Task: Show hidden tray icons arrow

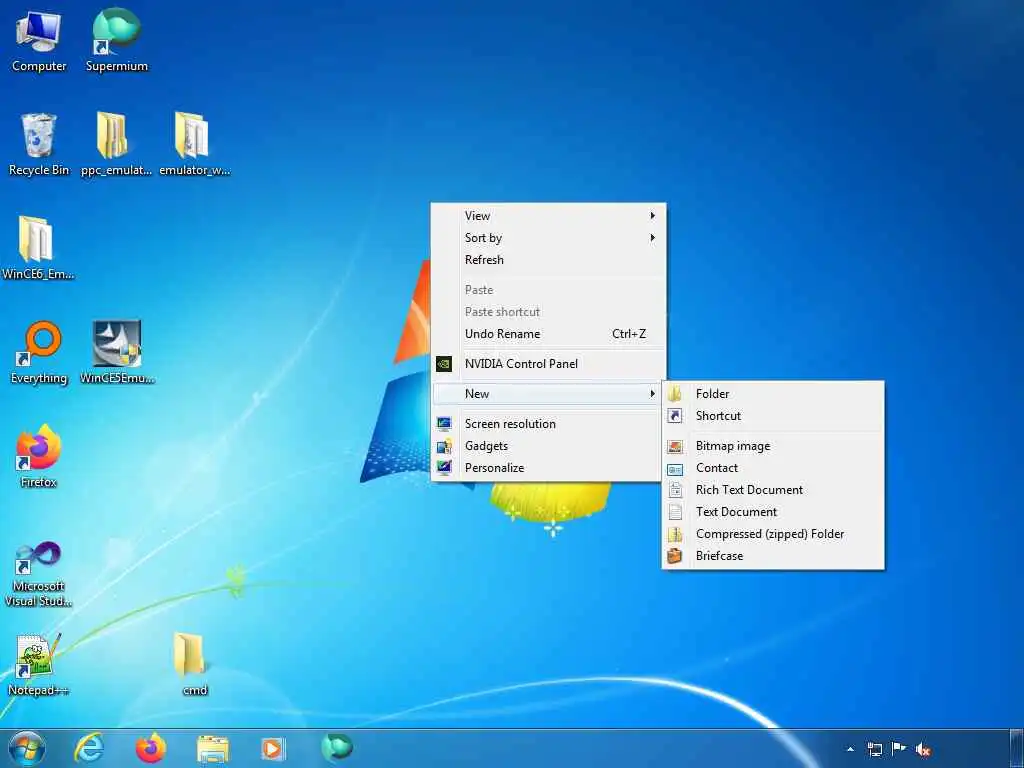Action: pyautogui.click(x=850, y=750)
